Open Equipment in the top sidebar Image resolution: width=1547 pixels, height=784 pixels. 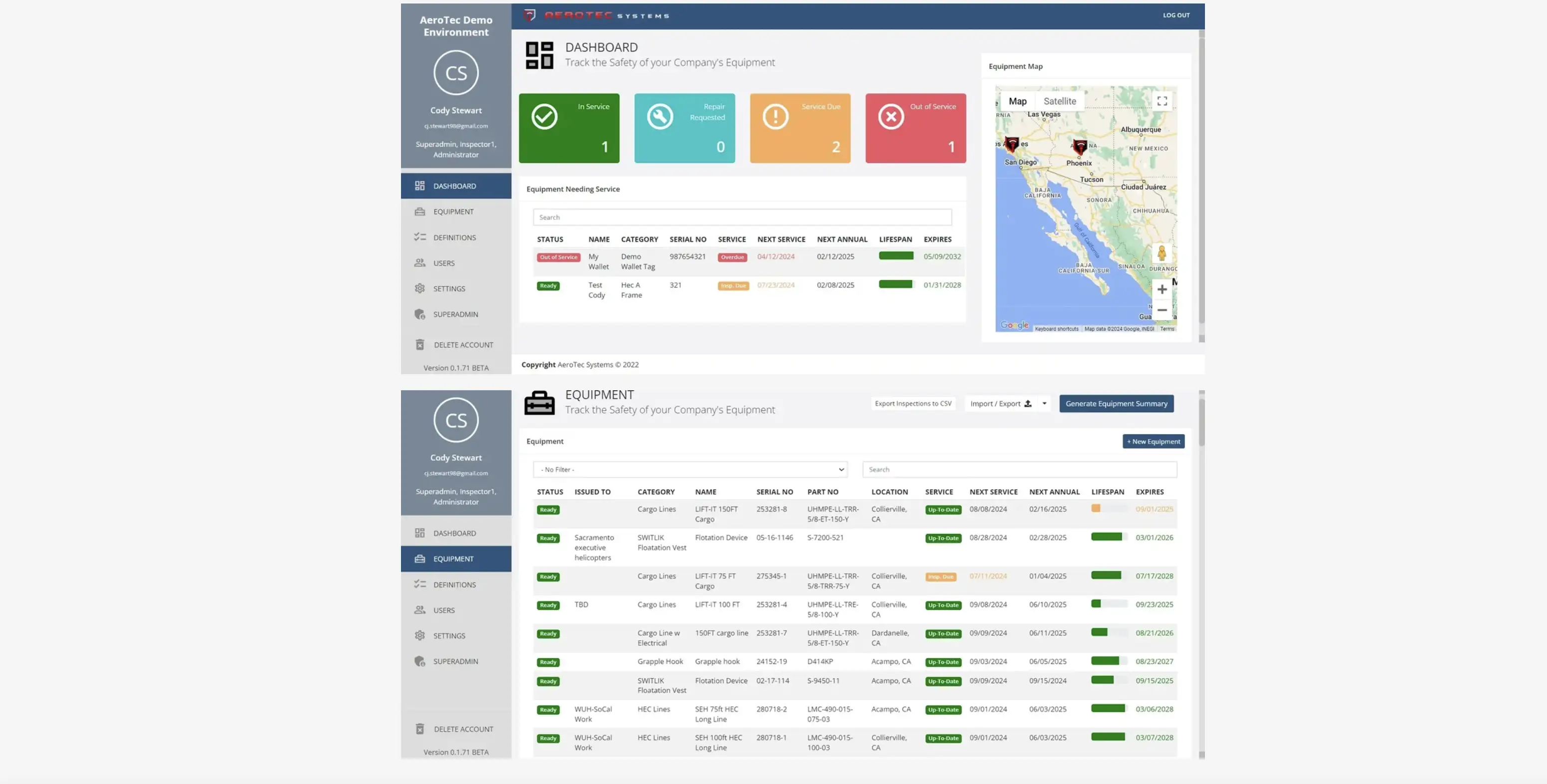point(456,212)
